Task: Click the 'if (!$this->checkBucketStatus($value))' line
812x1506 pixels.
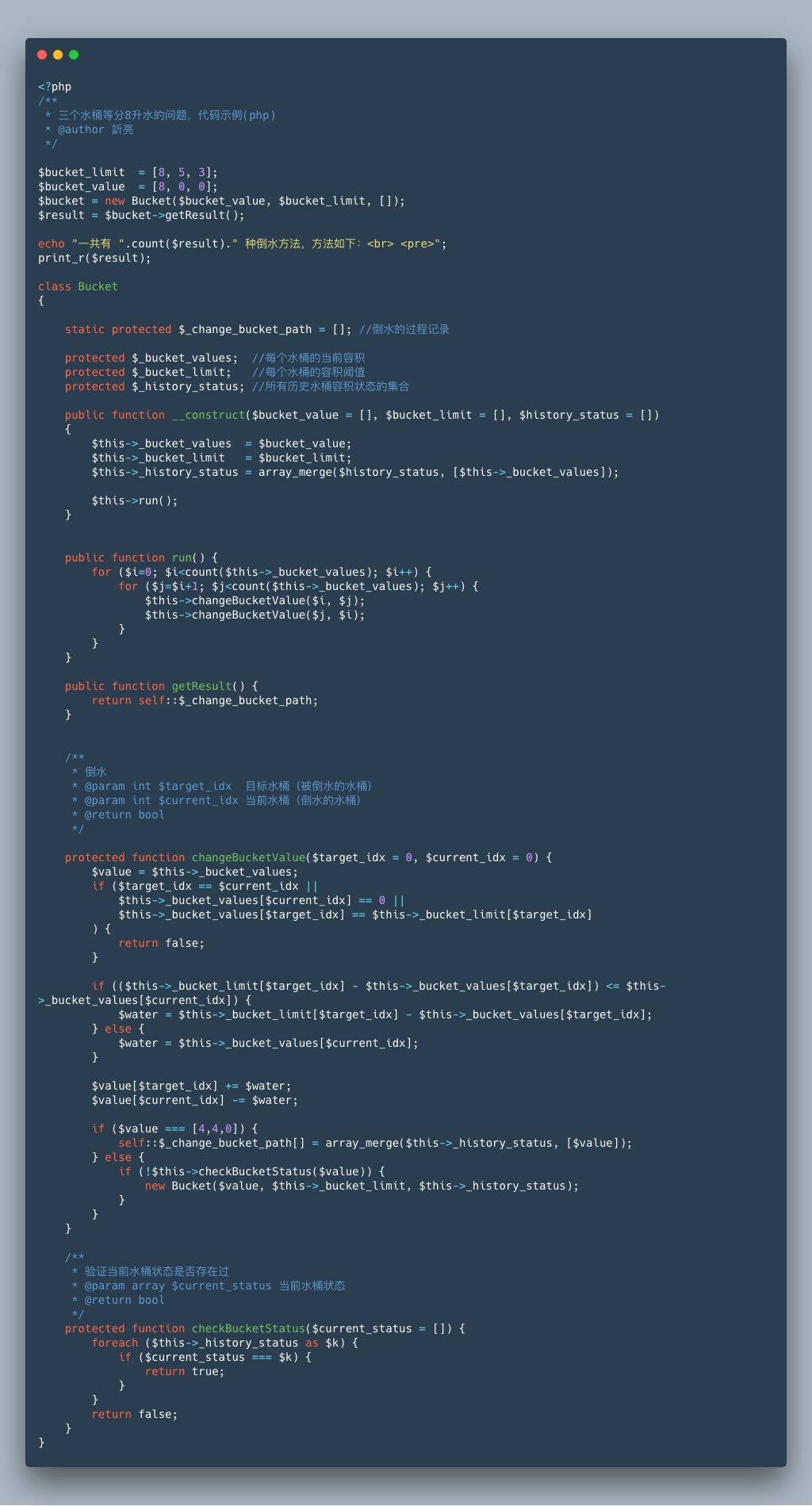Action: [x=251, y=1171]
